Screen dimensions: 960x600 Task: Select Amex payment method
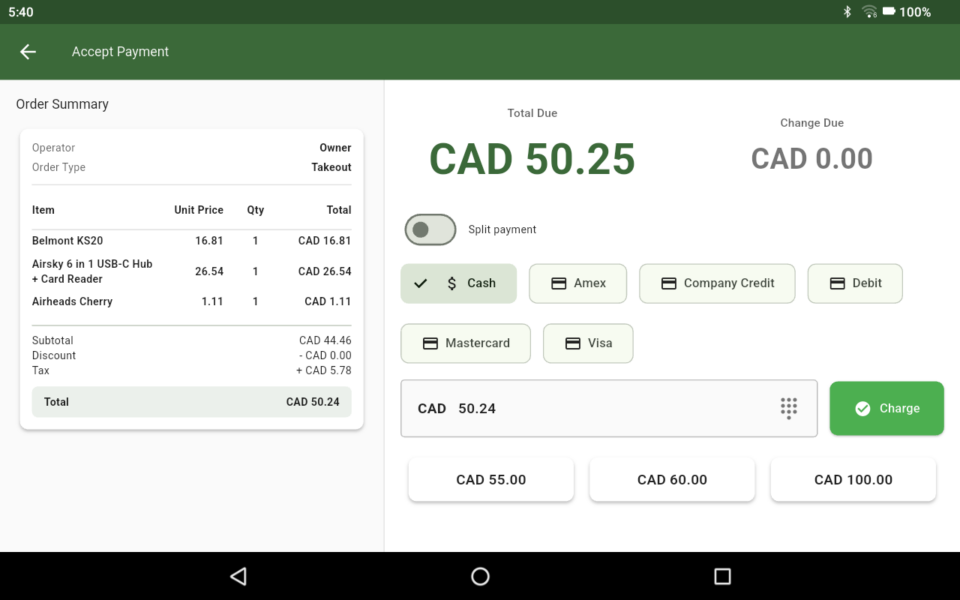click(578, 283)
